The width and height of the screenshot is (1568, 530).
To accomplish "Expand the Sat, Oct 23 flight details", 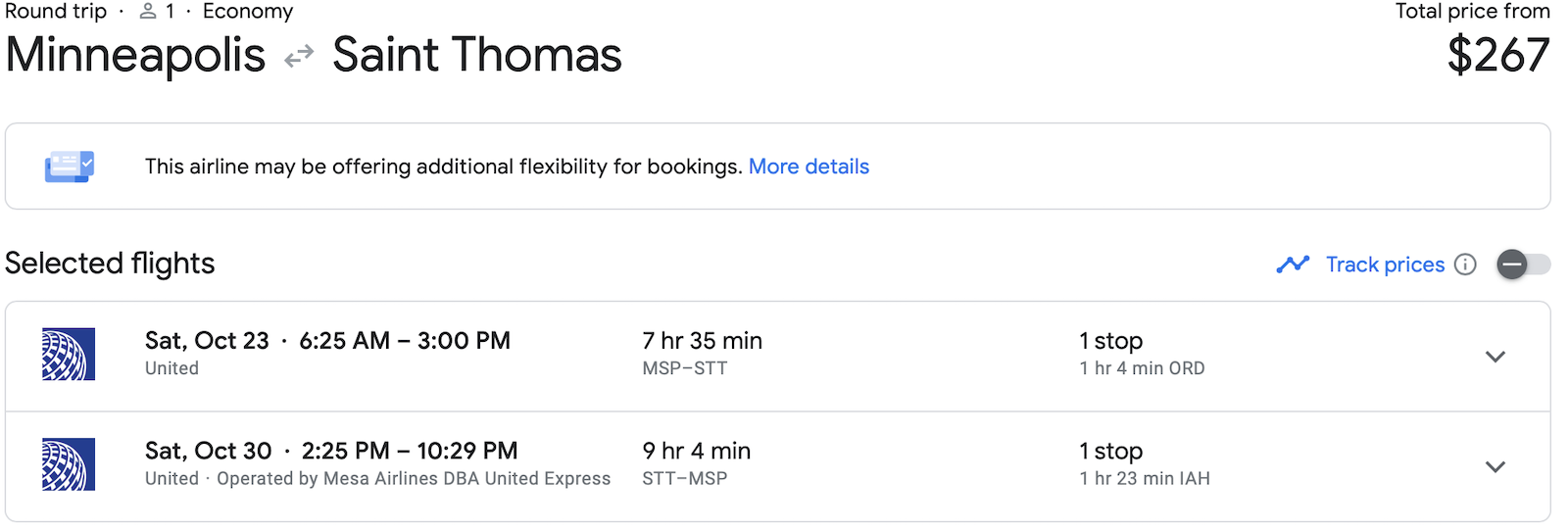I will tap(1494, 357).
